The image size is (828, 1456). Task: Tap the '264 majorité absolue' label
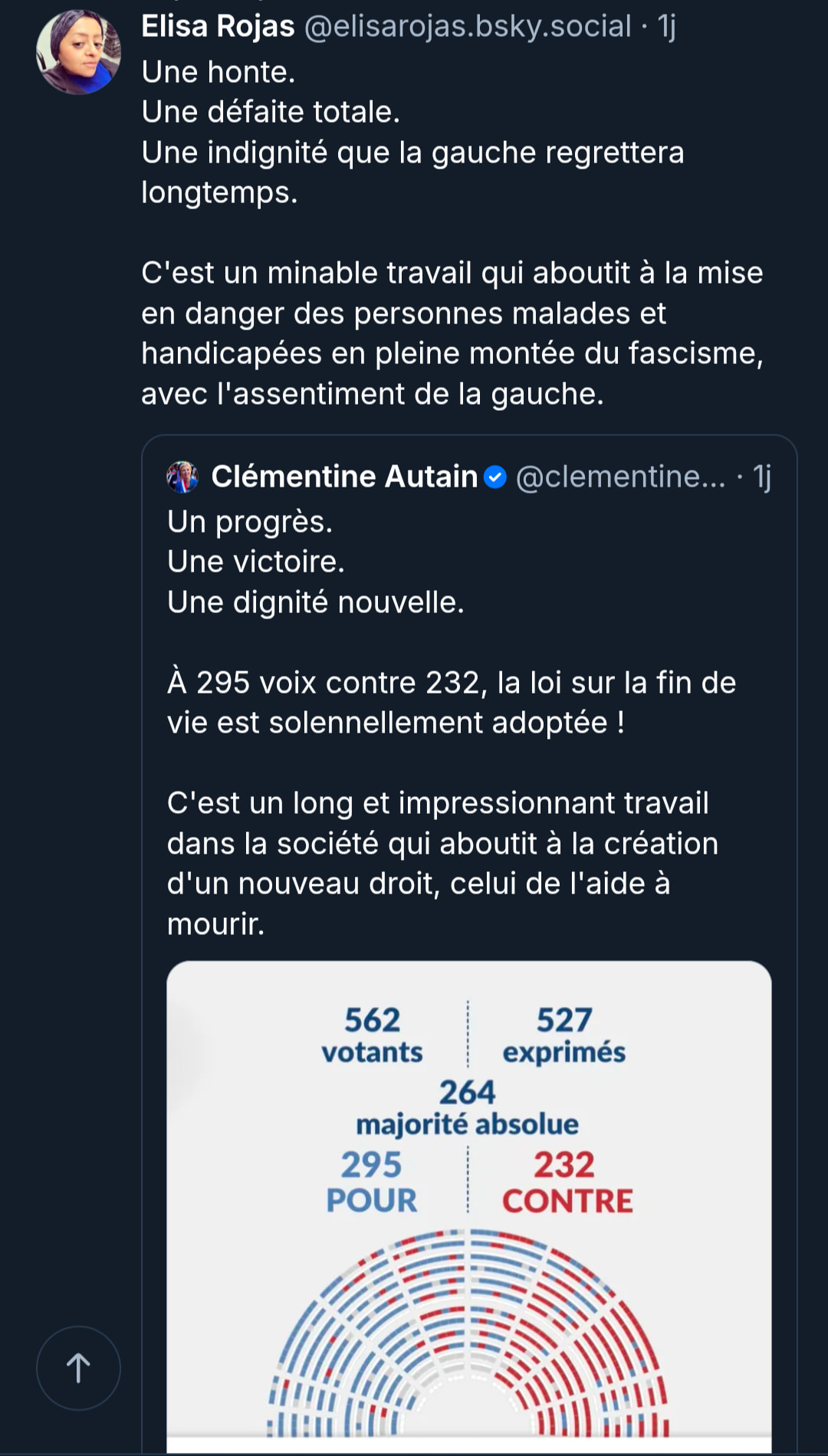(x=467, y=1107)
